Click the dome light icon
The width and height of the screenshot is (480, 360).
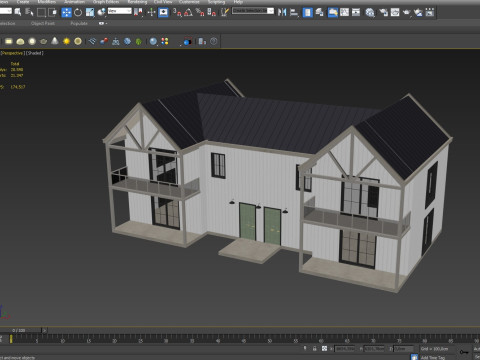point(20,41)
